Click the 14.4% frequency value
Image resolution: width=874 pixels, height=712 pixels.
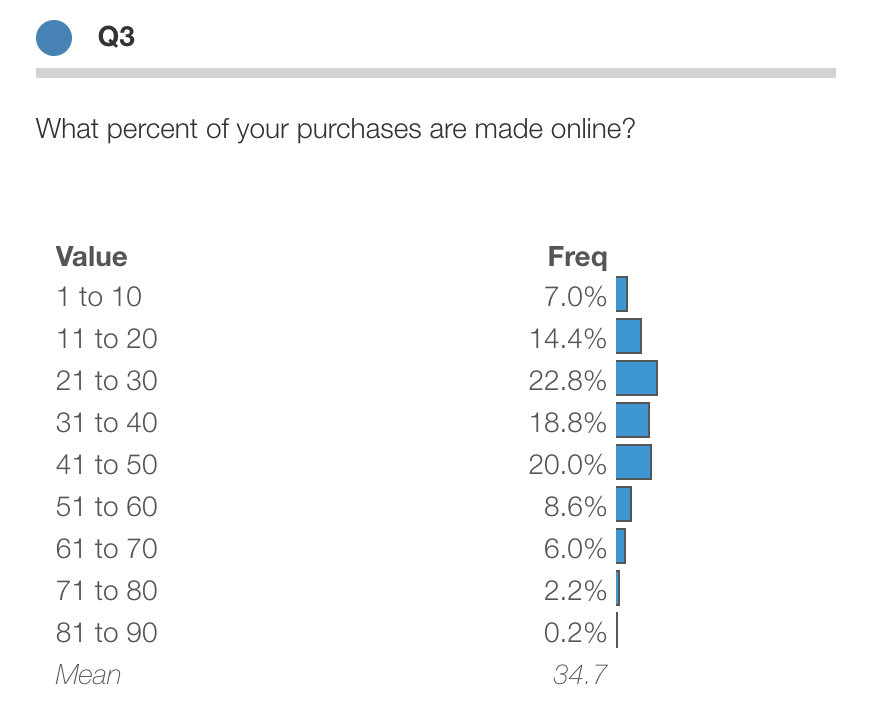(567, 338)
